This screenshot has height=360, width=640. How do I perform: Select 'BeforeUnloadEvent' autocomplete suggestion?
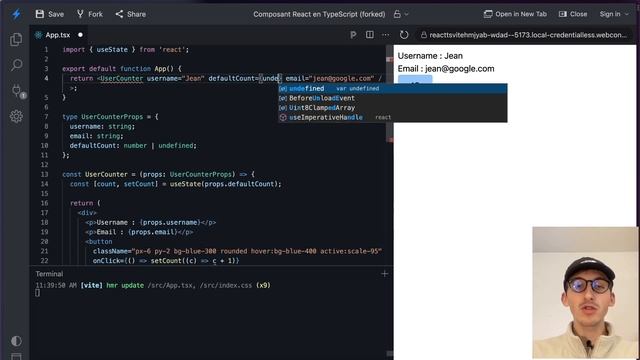[393, 98]
